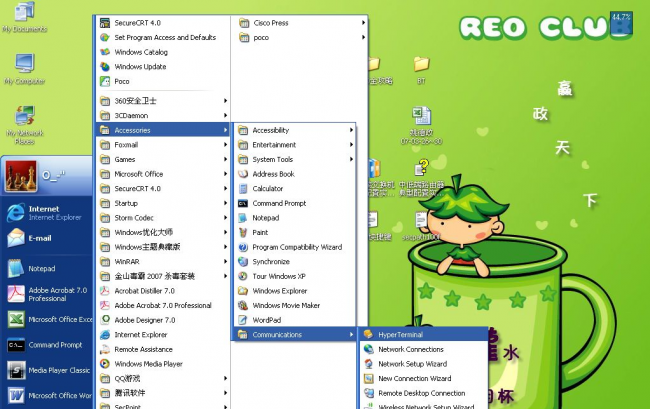This screenshot has width=650, height=409.
Task: Open Internet Explorer pinned in Start menu
Action: point(47,213)
